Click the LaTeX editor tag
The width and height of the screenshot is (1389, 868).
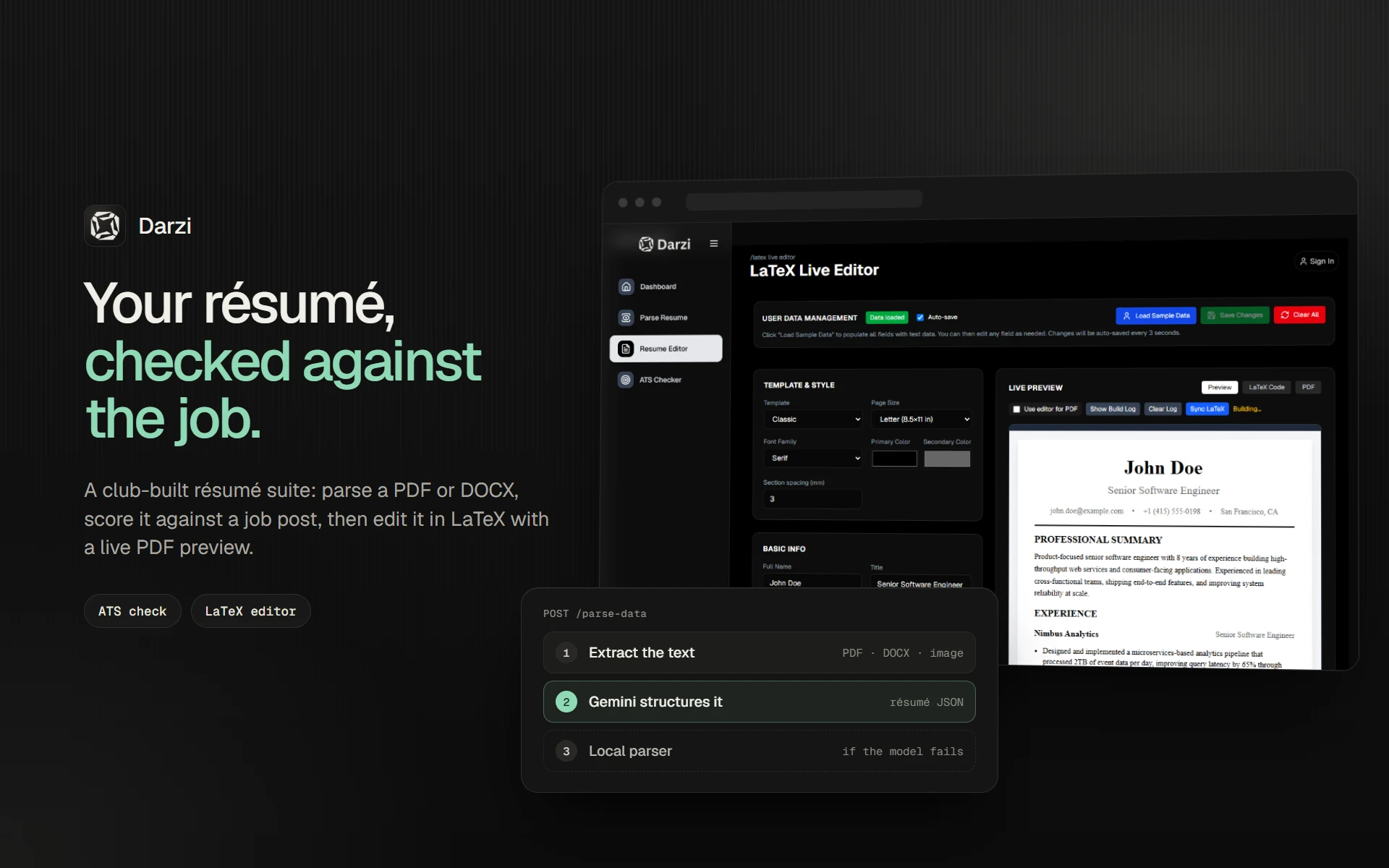(x=250, y=611)
